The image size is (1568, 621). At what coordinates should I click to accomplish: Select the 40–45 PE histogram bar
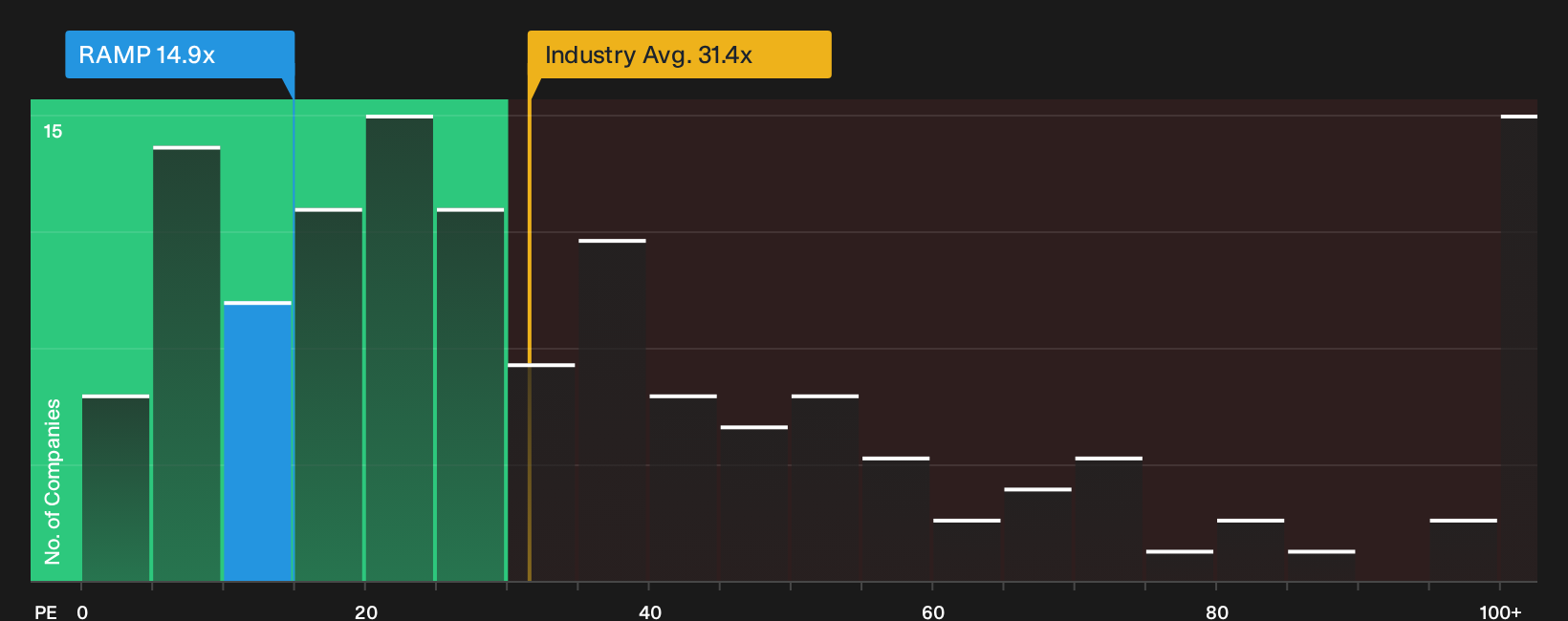683,488
